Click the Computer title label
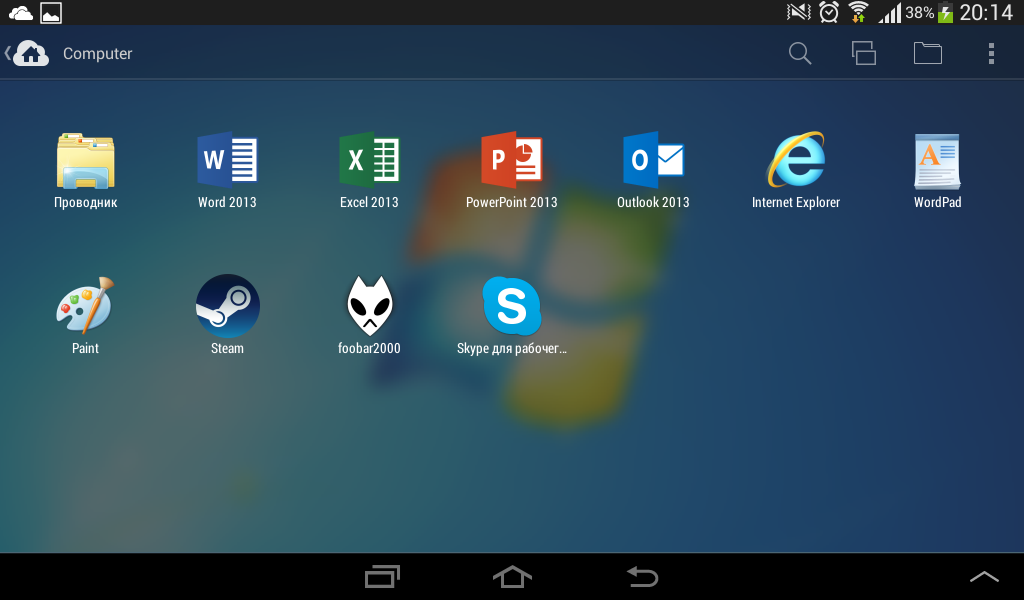This screenshot has height=600, width=1024. point(97,54)
